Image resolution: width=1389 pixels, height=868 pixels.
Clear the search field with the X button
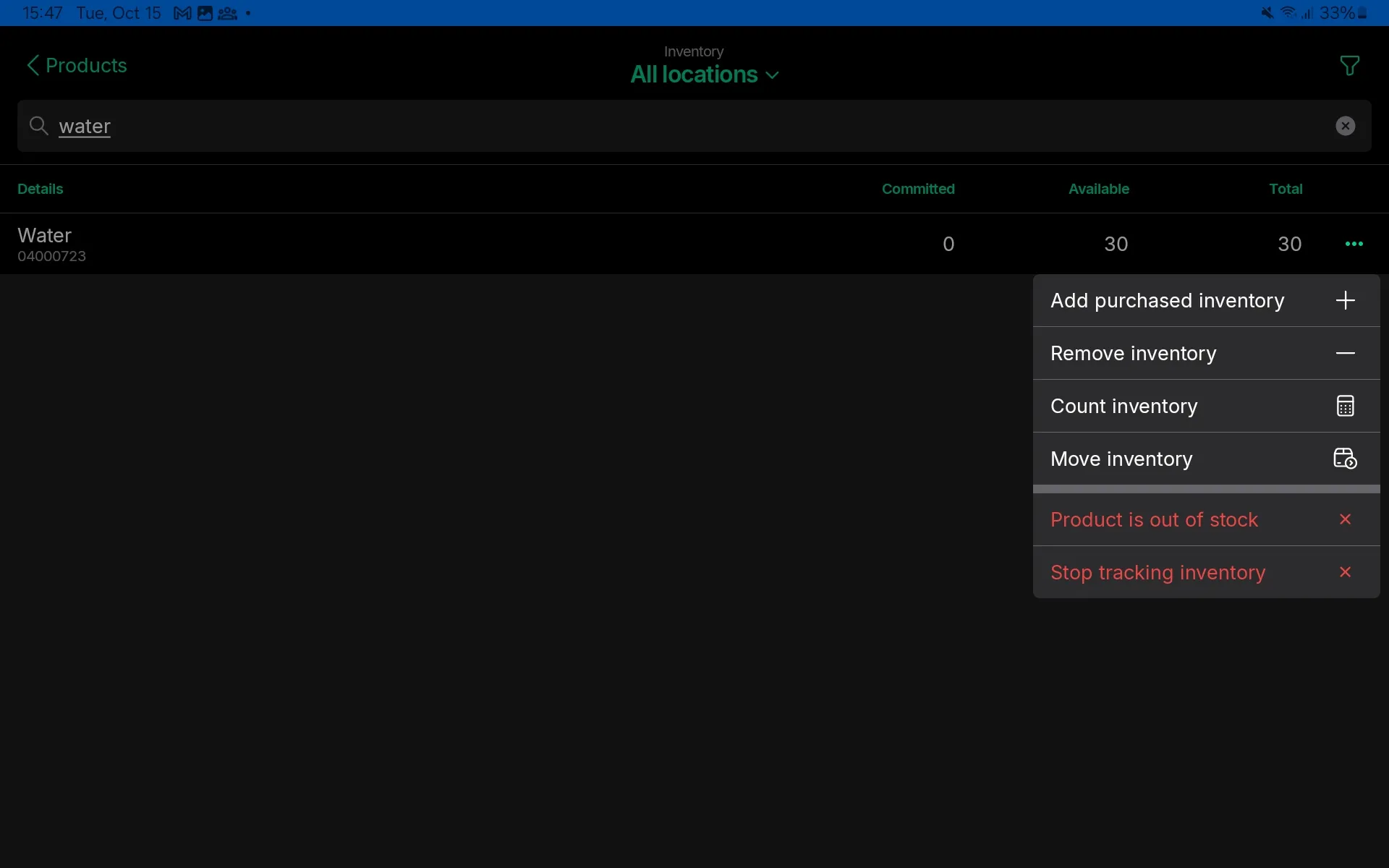coord(1345,126)
